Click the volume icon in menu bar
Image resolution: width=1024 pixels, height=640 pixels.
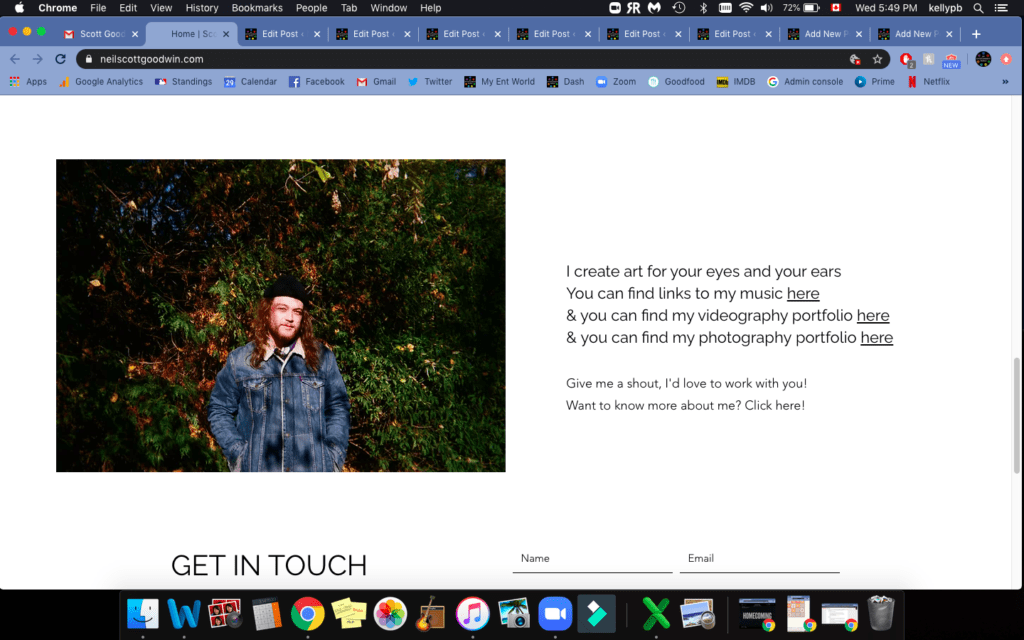pyautogui.click(x=767, y=8)
